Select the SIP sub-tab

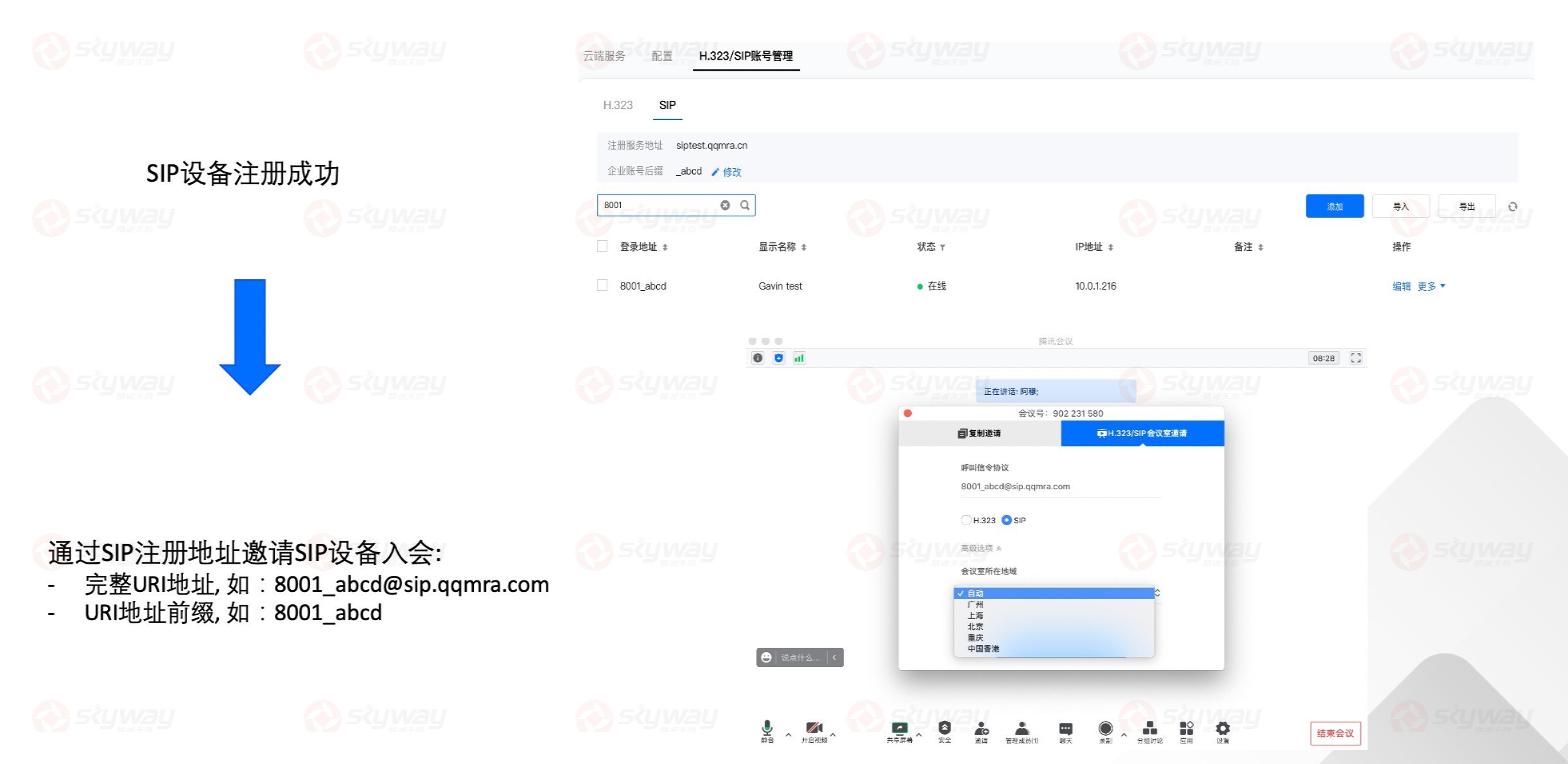coord(667,105)
